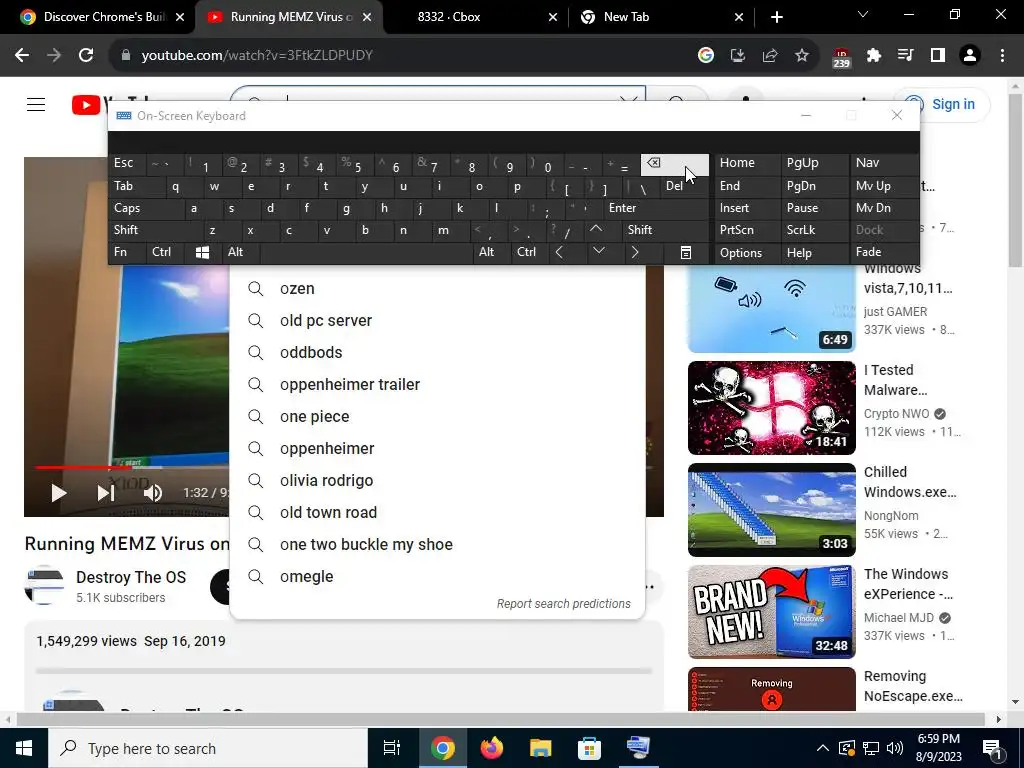1024x768 pixels.
Task: Click the page horizontal scrollbar
Action: pyautogui.click(x=500, y=719)
